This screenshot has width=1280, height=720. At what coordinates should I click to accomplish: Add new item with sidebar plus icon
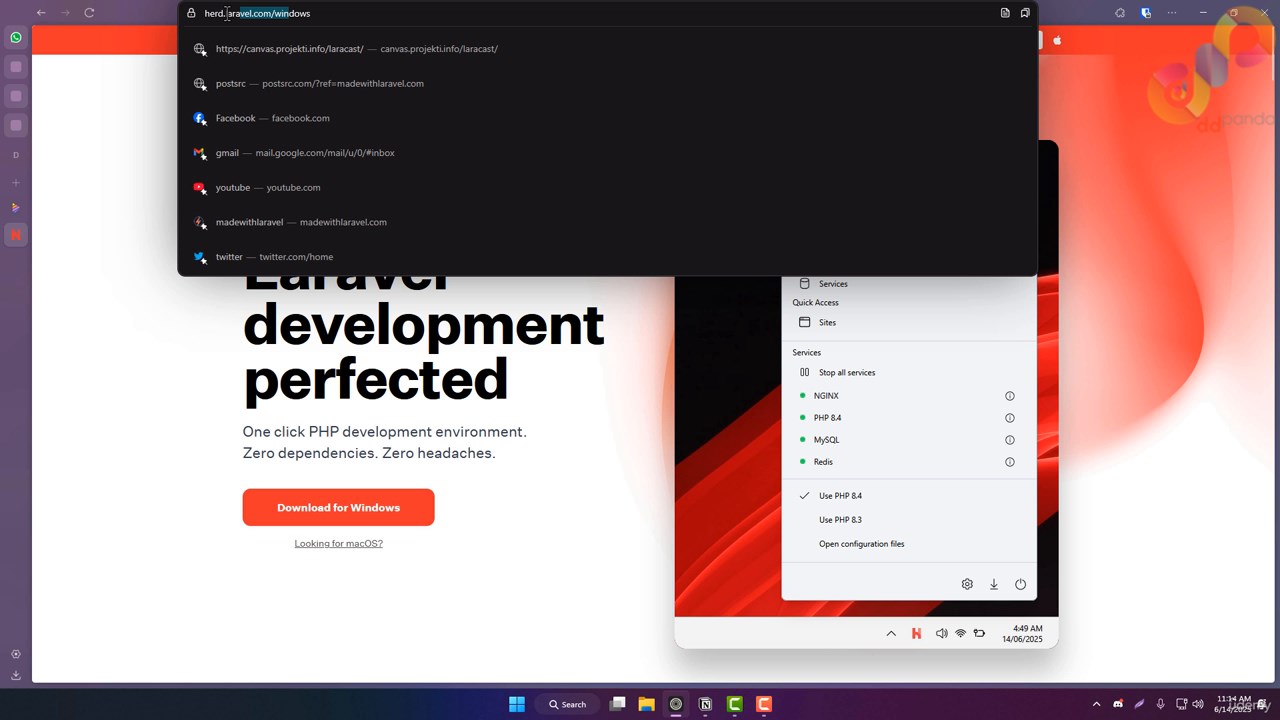[x=16, y=183]
